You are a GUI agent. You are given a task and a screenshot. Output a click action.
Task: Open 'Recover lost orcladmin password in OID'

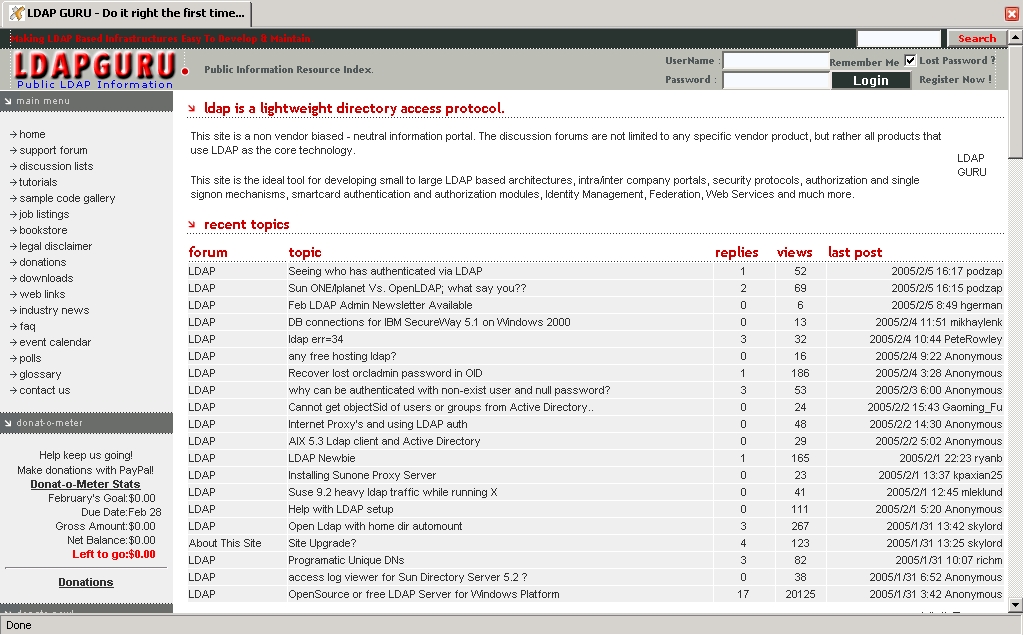pyautogui.click(x=386, y=373)
